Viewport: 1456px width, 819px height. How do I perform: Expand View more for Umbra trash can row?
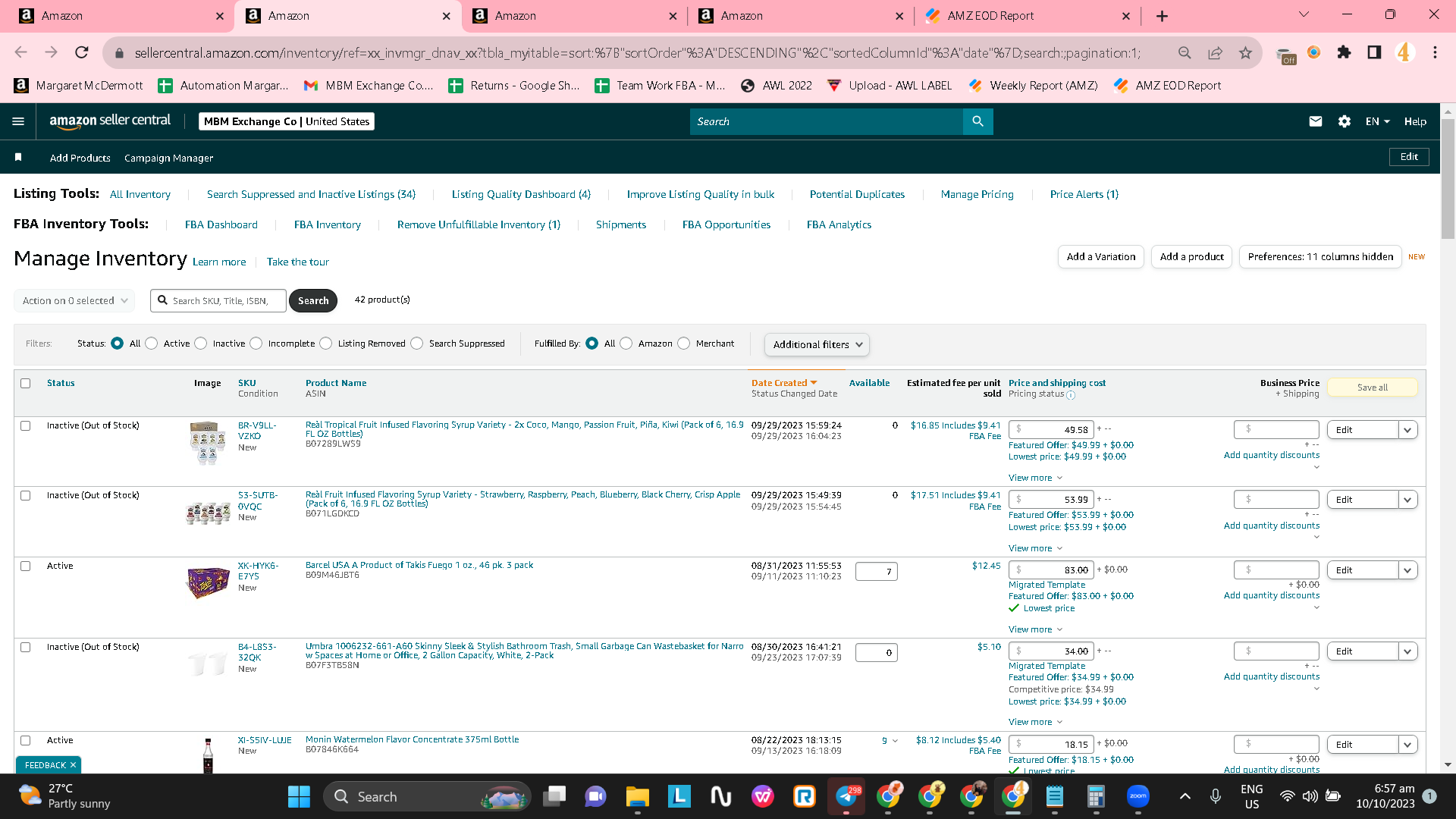(1035, 722)
